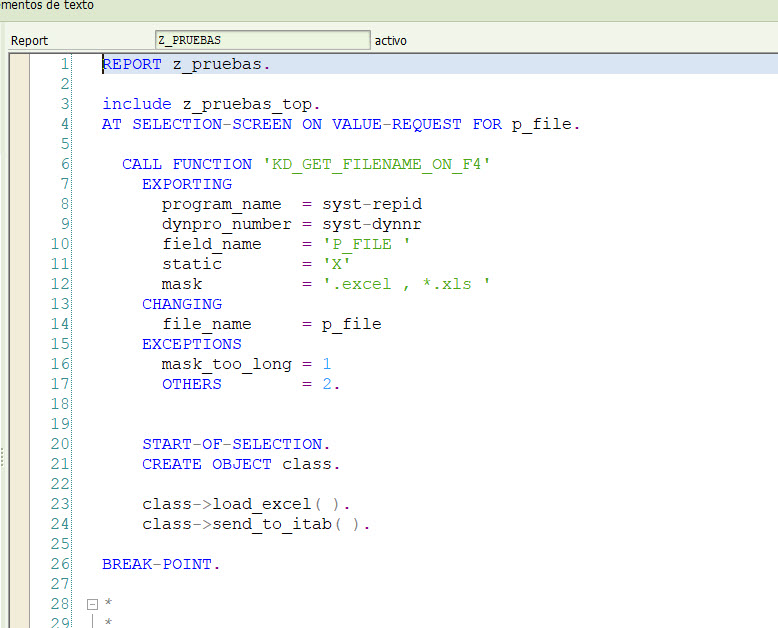Click the left panel splitter handle

click(3, 456)
